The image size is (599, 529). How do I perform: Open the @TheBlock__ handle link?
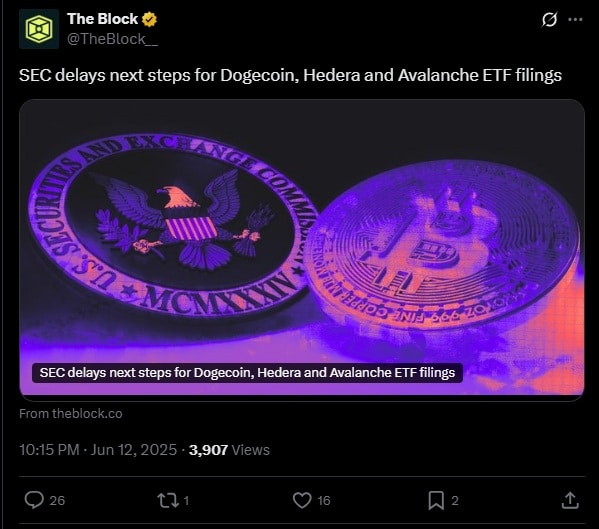coord(112,39)
